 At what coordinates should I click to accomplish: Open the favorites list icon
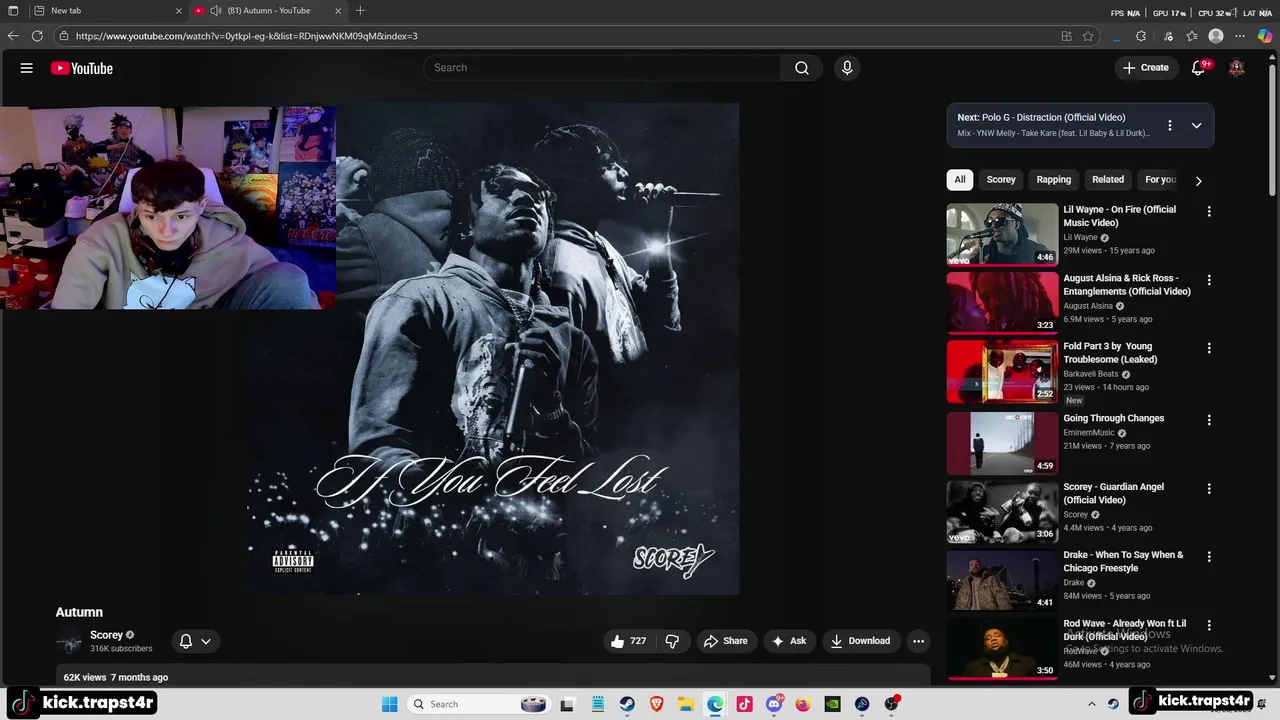tap(1192, 36)
